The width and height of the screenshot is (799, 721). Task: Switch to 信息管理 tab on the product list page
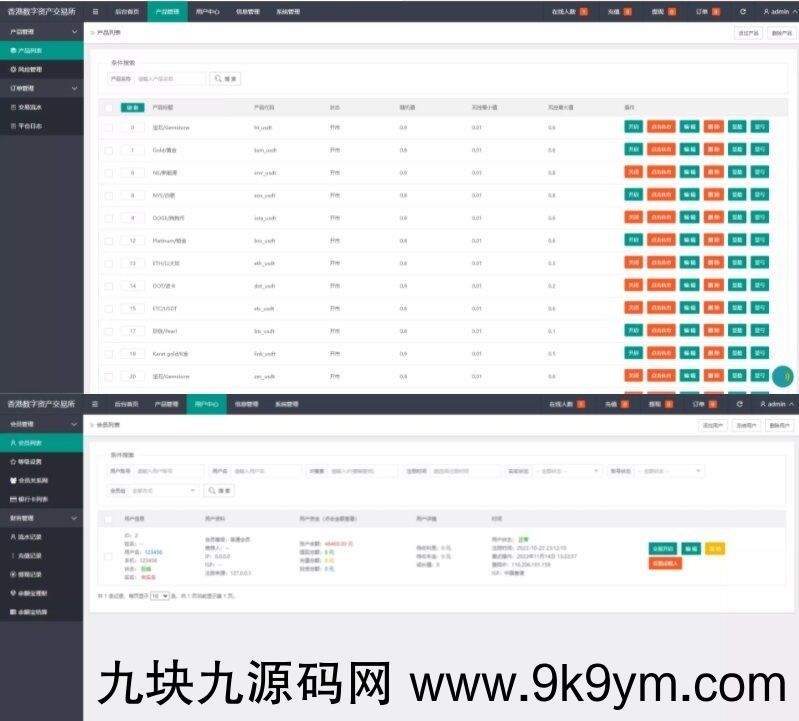(247, 12)
